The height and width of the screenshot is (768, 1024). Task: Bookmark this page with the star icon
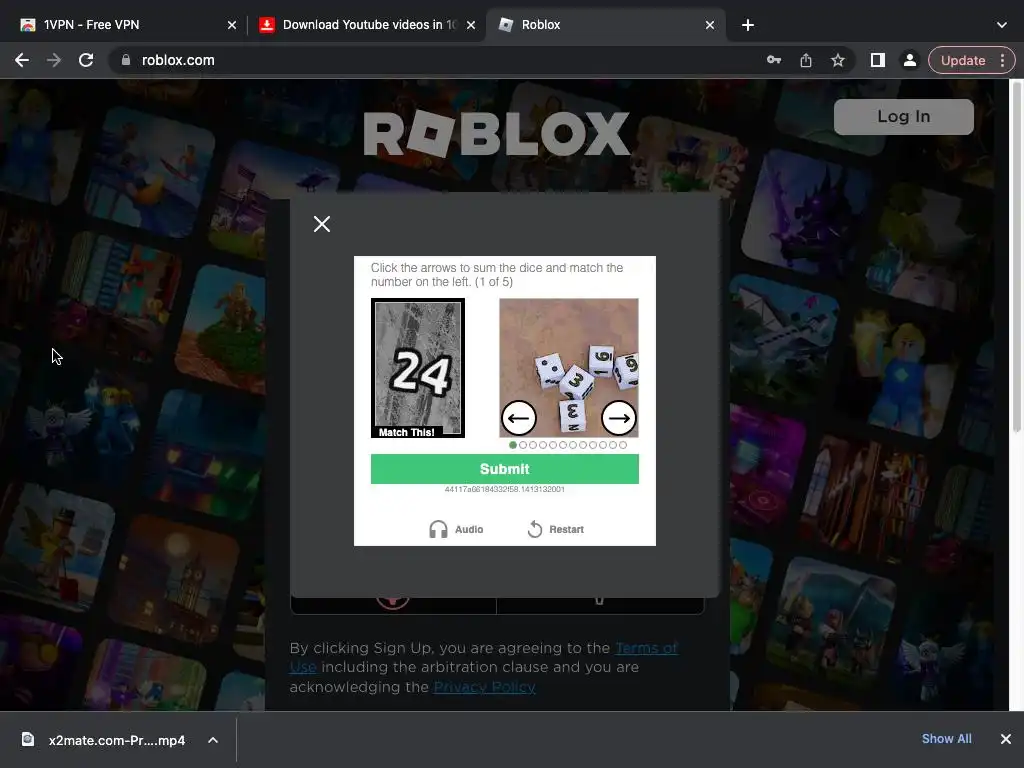click(838, 60)
